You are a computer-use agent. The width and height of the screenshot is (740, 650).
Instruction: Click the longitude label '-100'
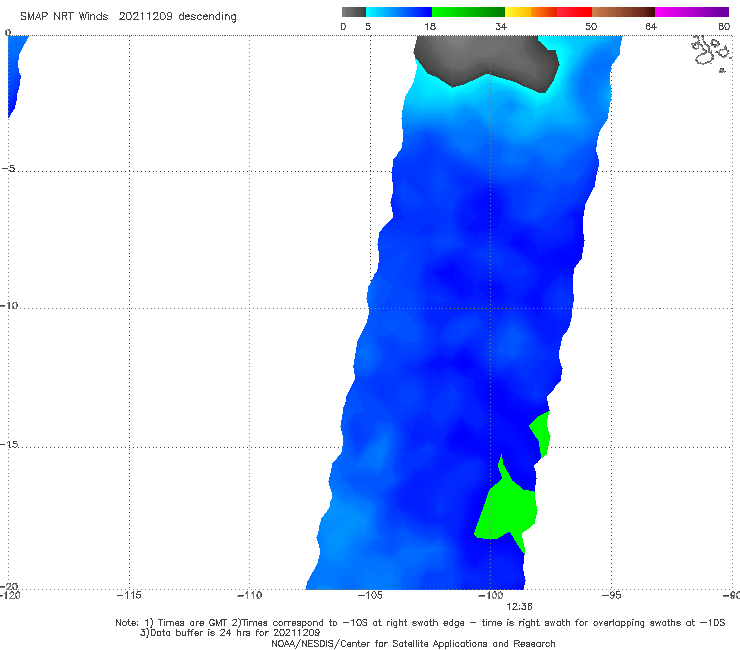point(490,595)
